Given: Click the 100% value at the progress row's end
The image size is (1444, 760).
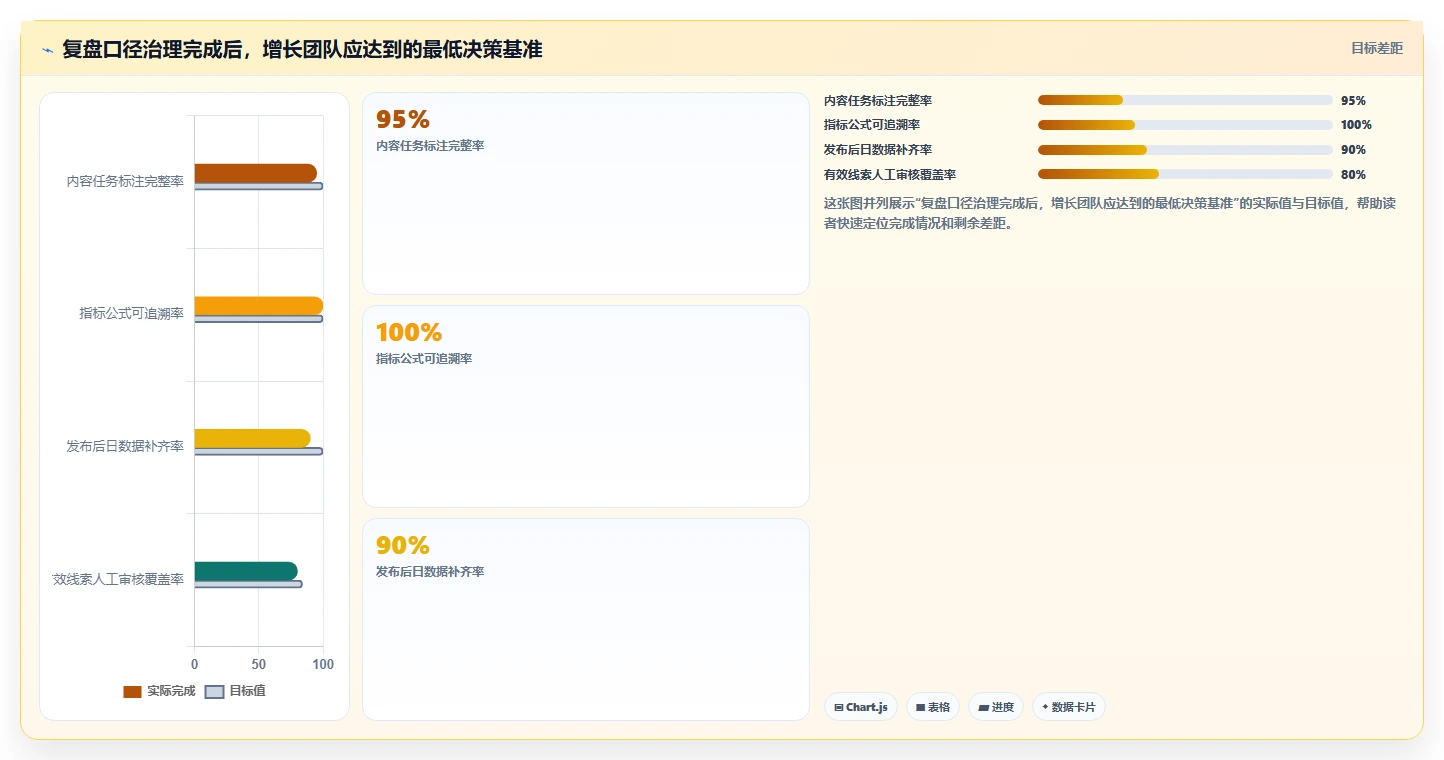Looking at the screenshot, I should click(x=1356, y=125).
